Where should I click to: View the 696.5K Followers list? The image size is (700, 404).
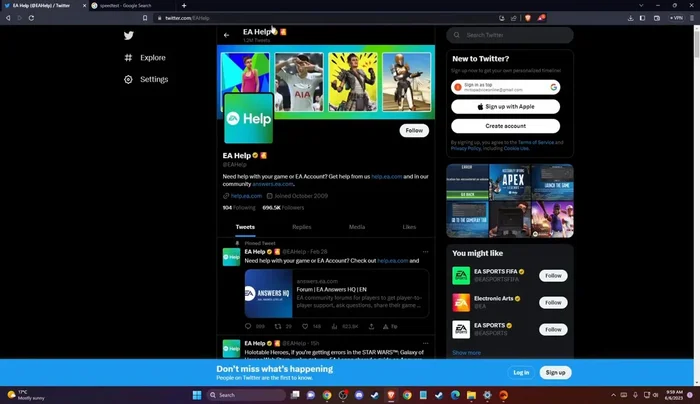[283, 208]
